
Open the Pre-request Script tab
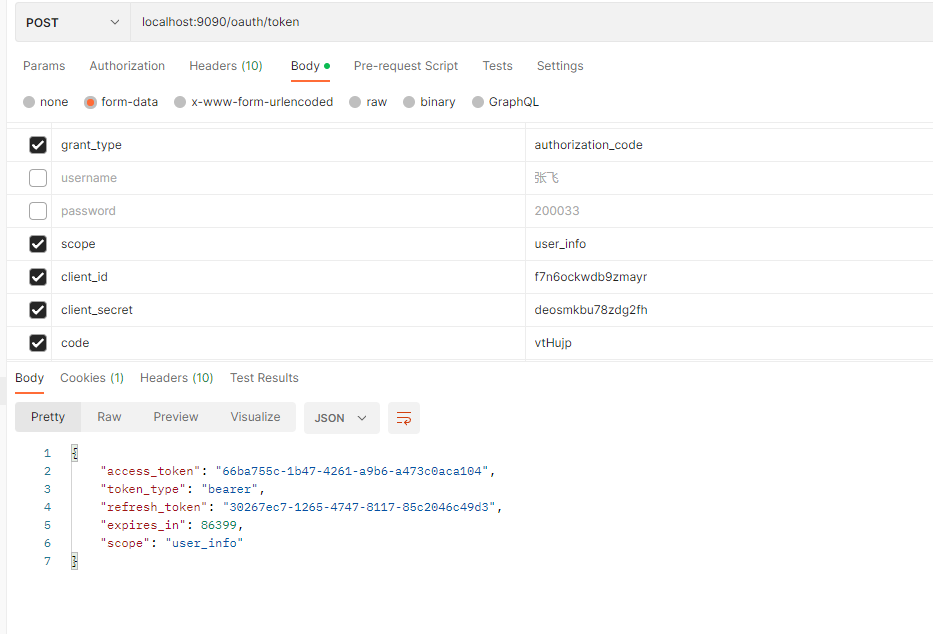pos(405,66)
